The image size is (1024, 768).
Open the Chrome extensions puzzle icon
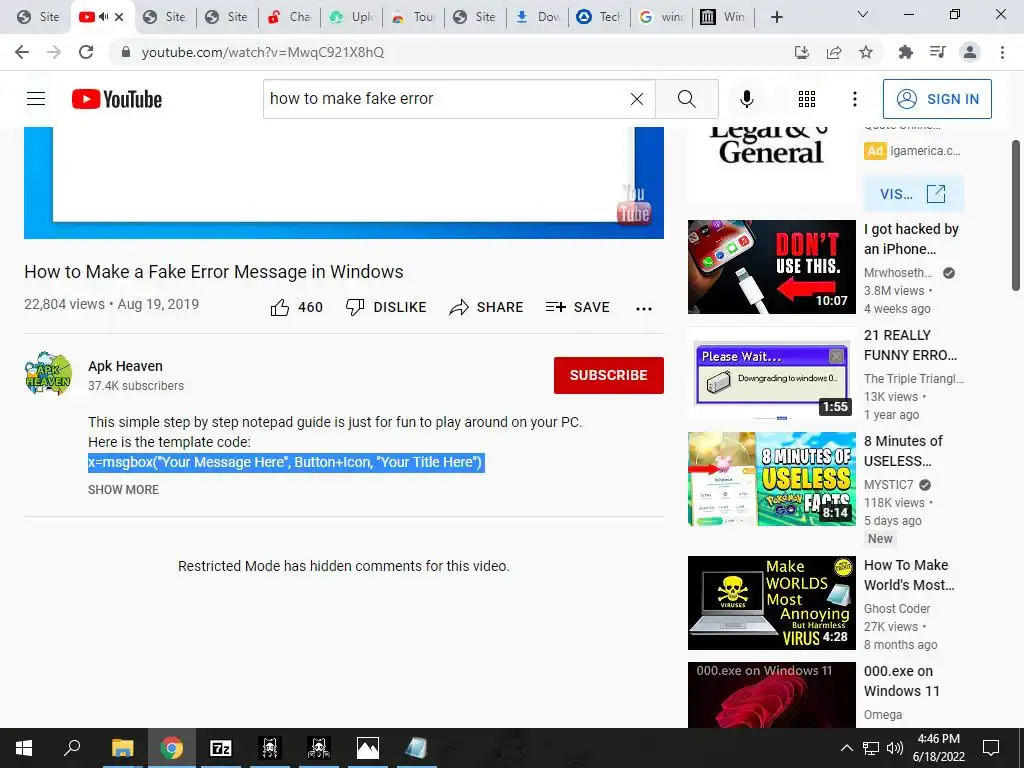click(x=905, y=52)
